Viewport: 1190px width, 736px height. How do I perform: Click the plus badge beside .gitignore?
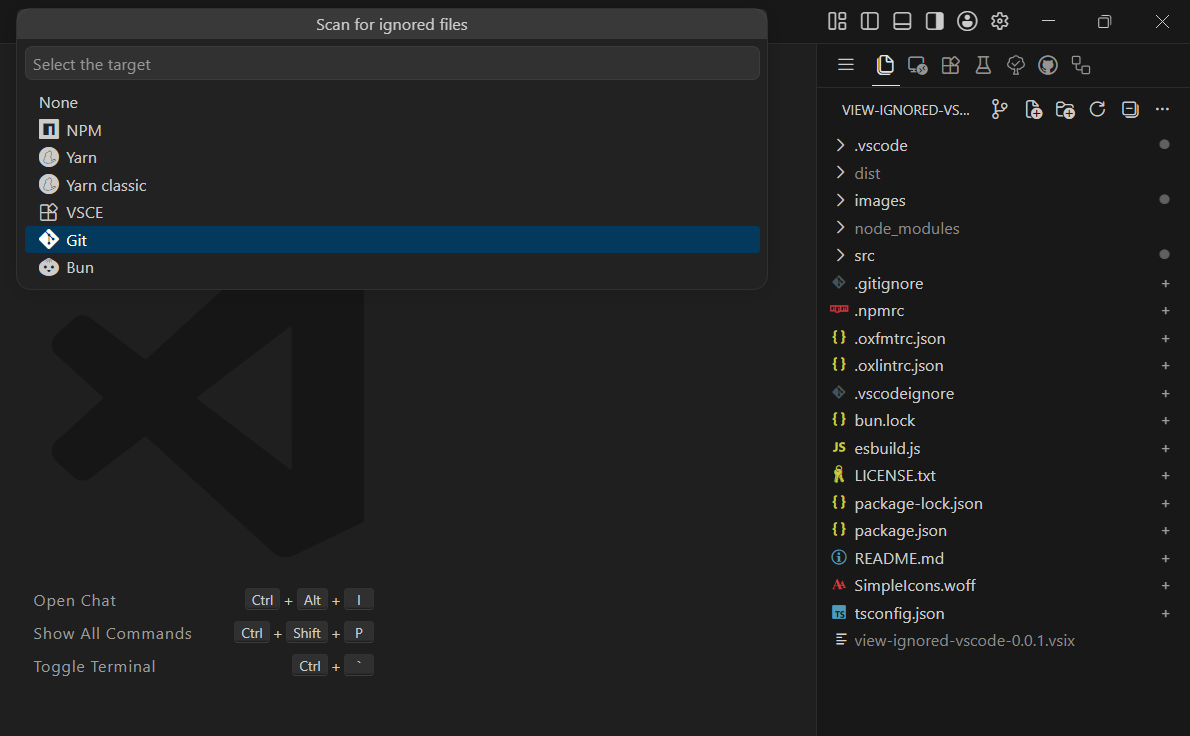pos(1165,284)
